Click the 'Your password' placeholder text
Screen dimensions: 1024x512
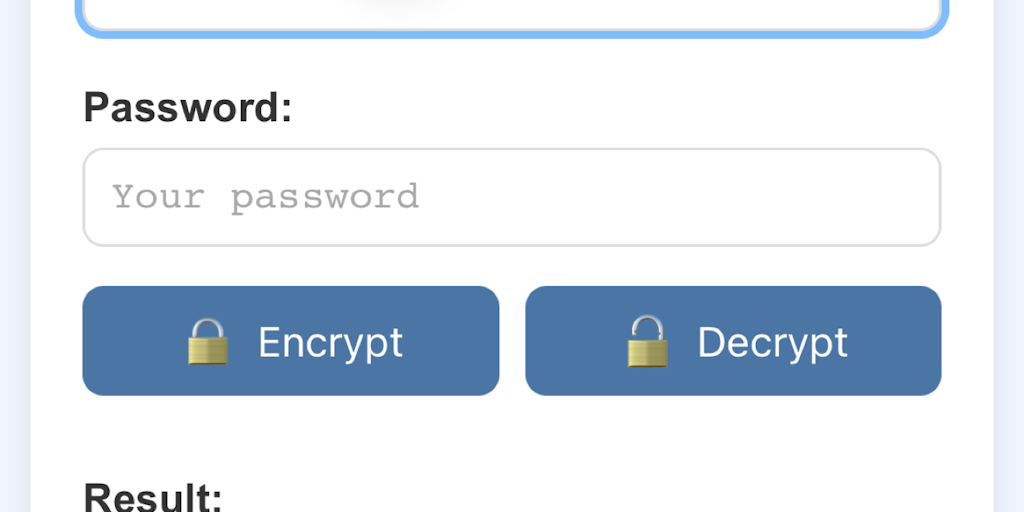click(266, 197)
